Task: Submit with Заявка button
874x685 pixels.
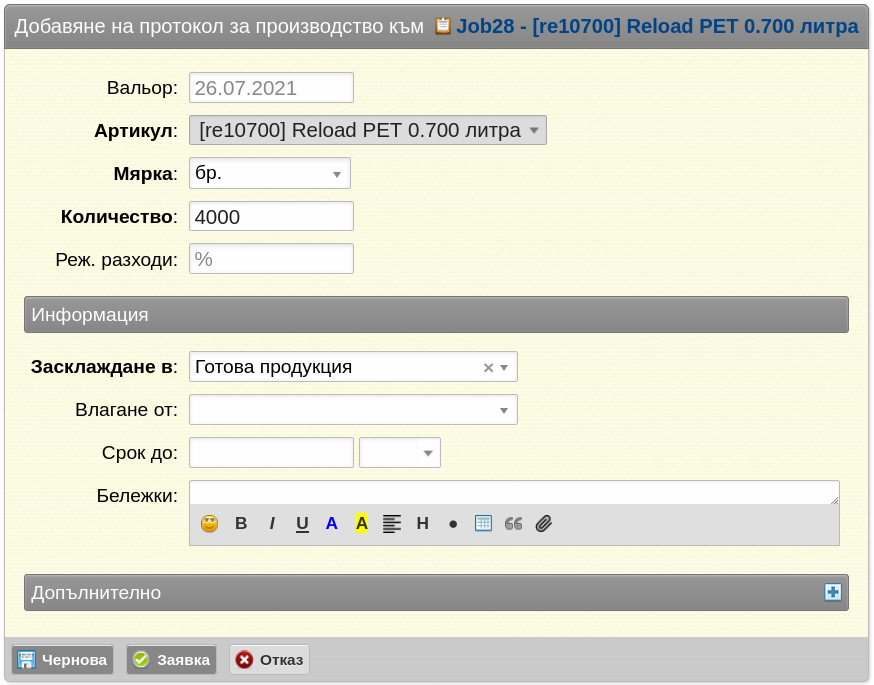Action: coord(171,660)
